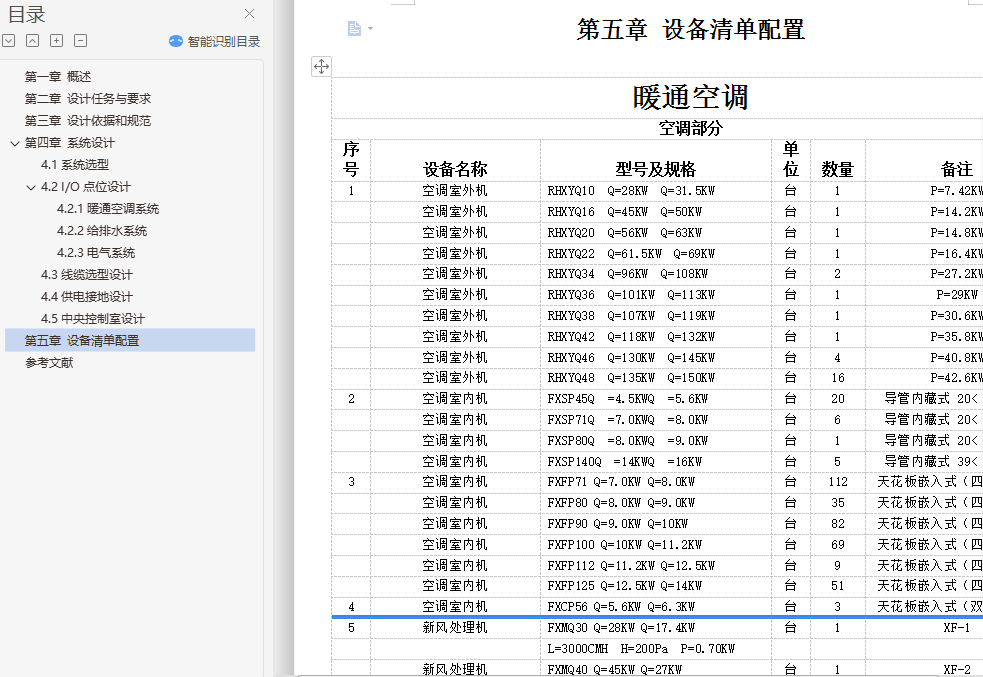Click 新风处理机 cell in row 5

455,627
